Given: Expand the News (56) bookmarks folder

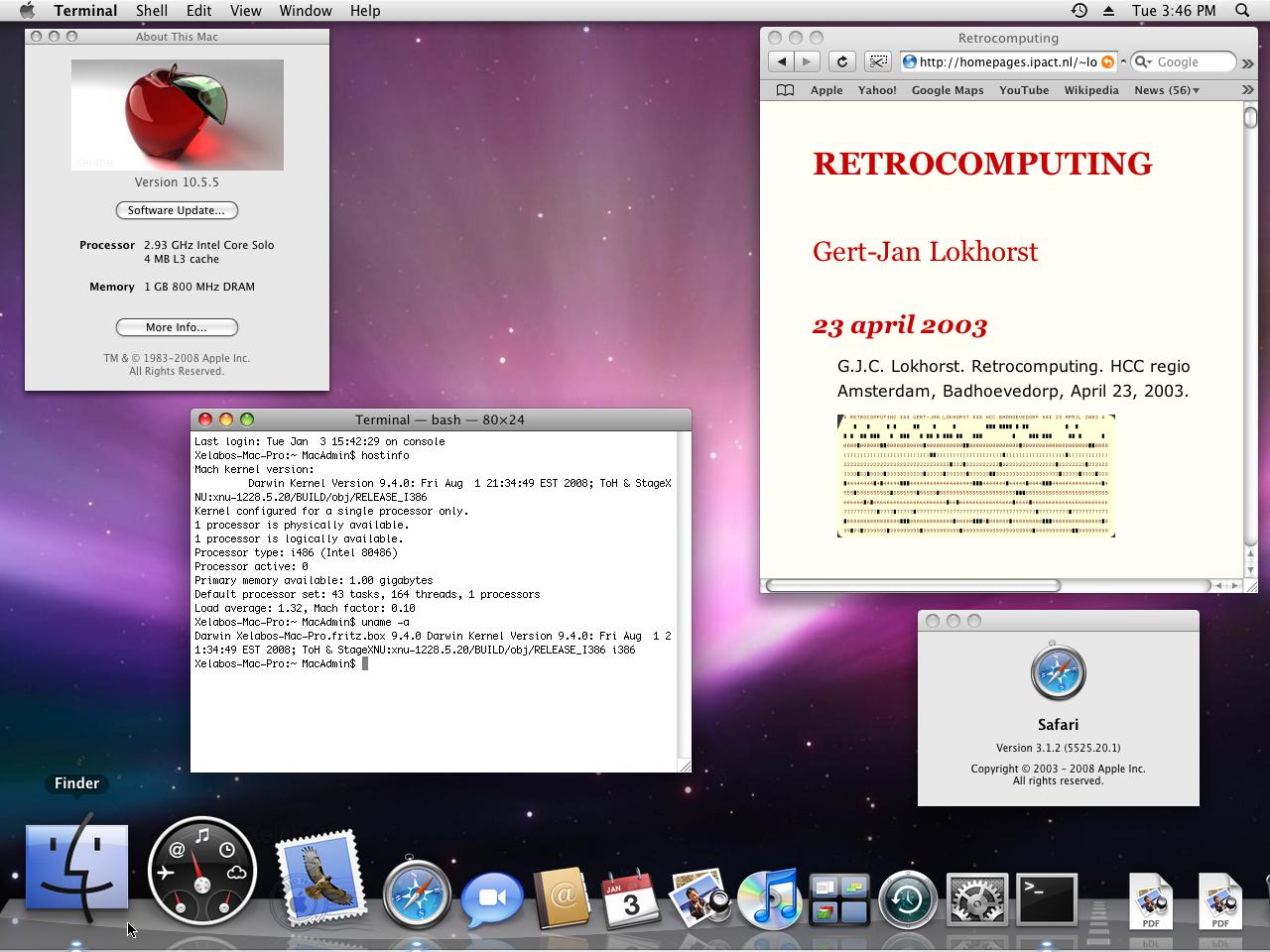Looking at the screenshot, I should [1167, 90].
